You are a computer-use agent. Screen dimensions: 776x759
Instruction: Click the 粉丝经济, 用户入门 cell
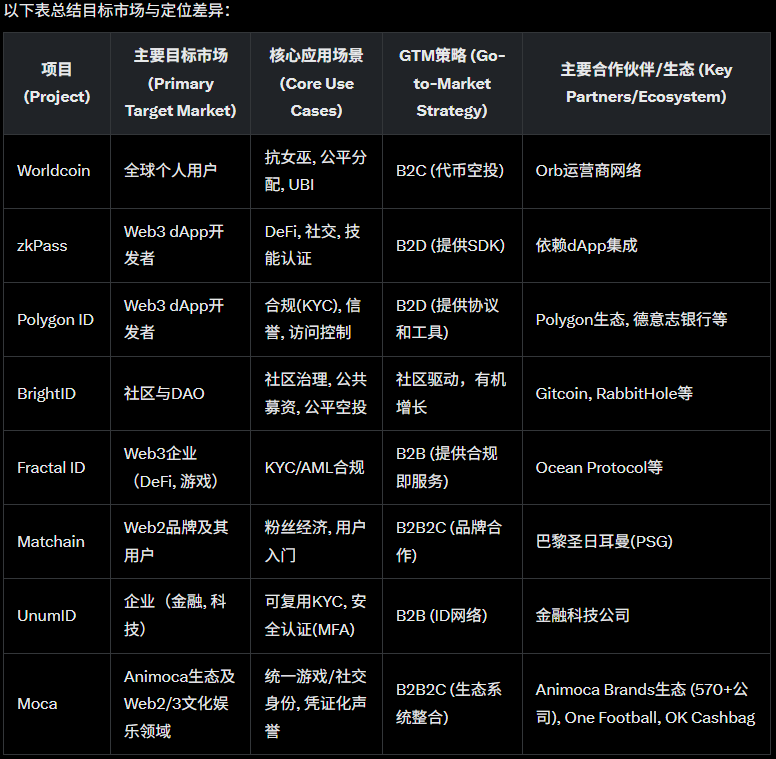coord(316,542)
